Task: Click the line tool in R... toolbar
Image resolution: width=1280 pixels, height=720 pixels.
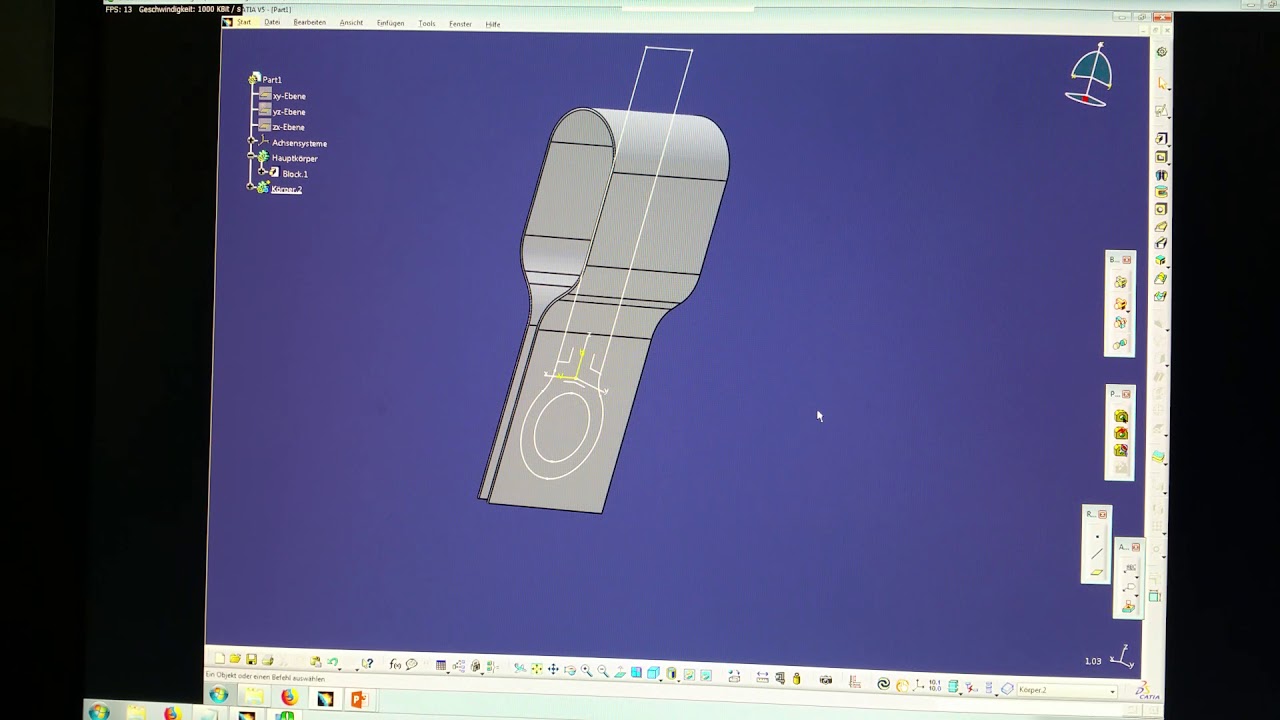Action: coord(1097,554)
